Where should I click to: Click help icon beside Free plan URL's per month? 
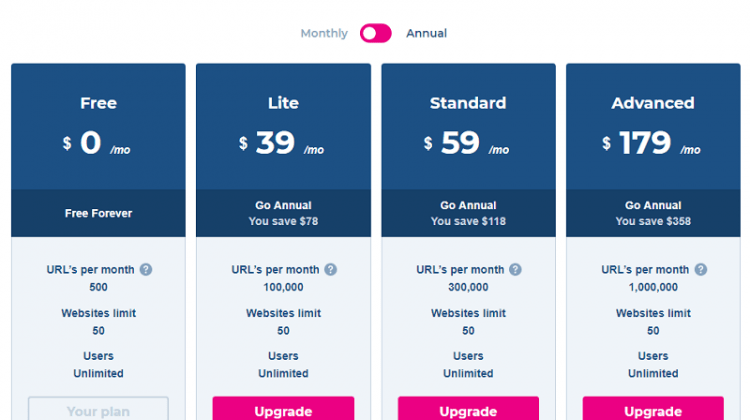click(x=146, y=270)
